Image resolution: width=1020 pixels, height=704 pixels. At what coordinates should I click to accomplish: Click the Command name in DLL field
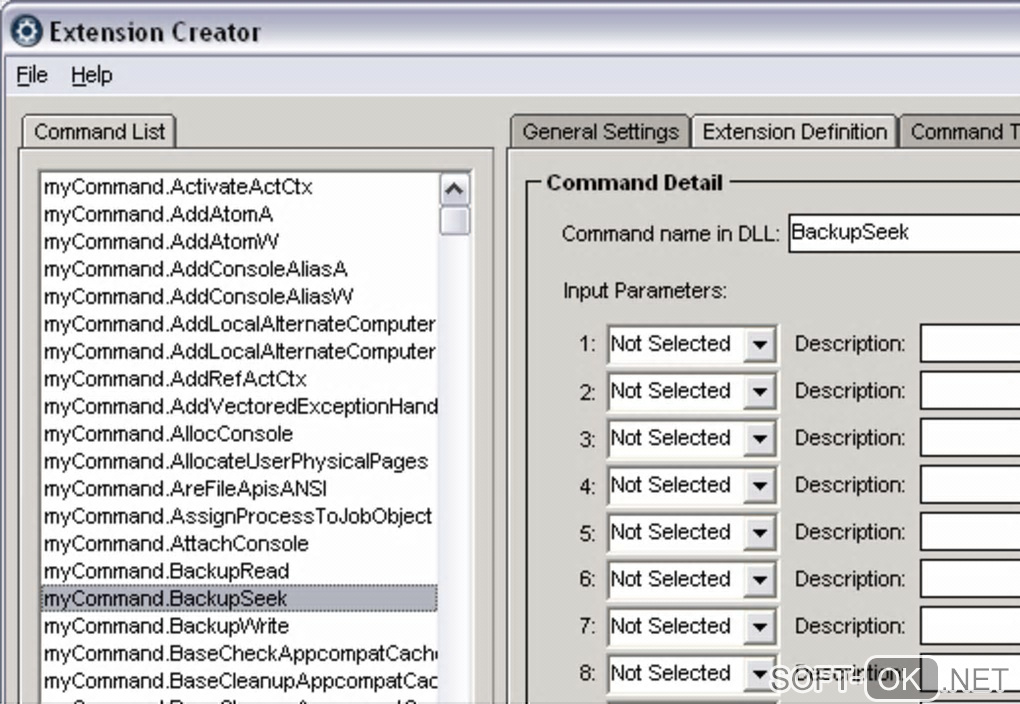coord(900,233)
